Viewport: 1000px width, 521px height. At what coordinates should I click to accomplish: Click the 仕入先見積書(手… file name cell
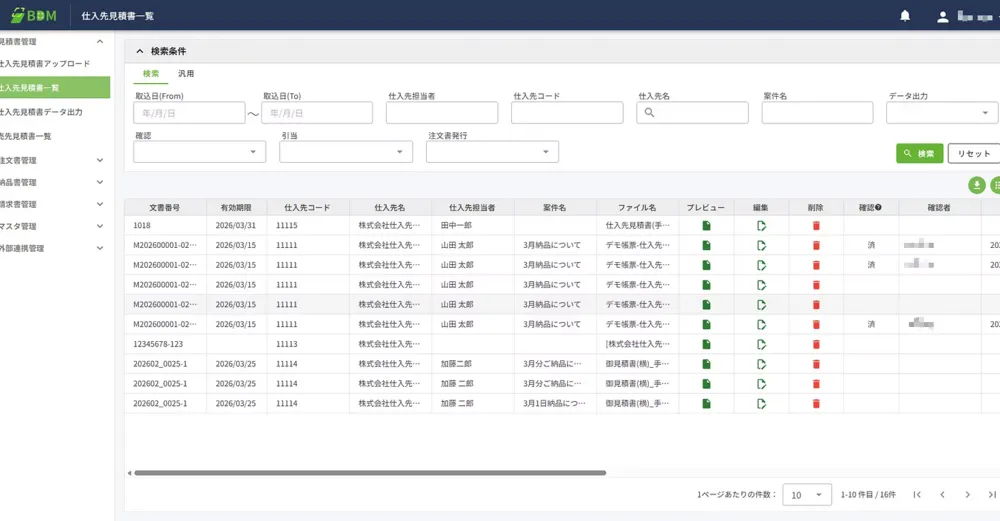(637, 226)
